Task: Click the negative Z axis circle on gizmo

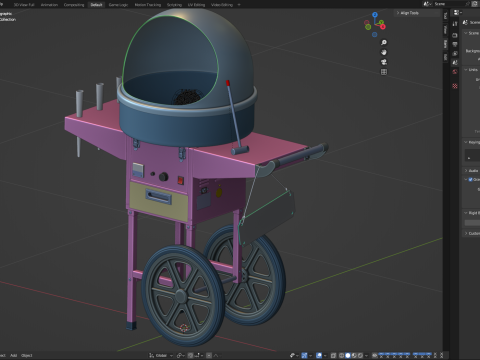Action: tap(375, 35)
